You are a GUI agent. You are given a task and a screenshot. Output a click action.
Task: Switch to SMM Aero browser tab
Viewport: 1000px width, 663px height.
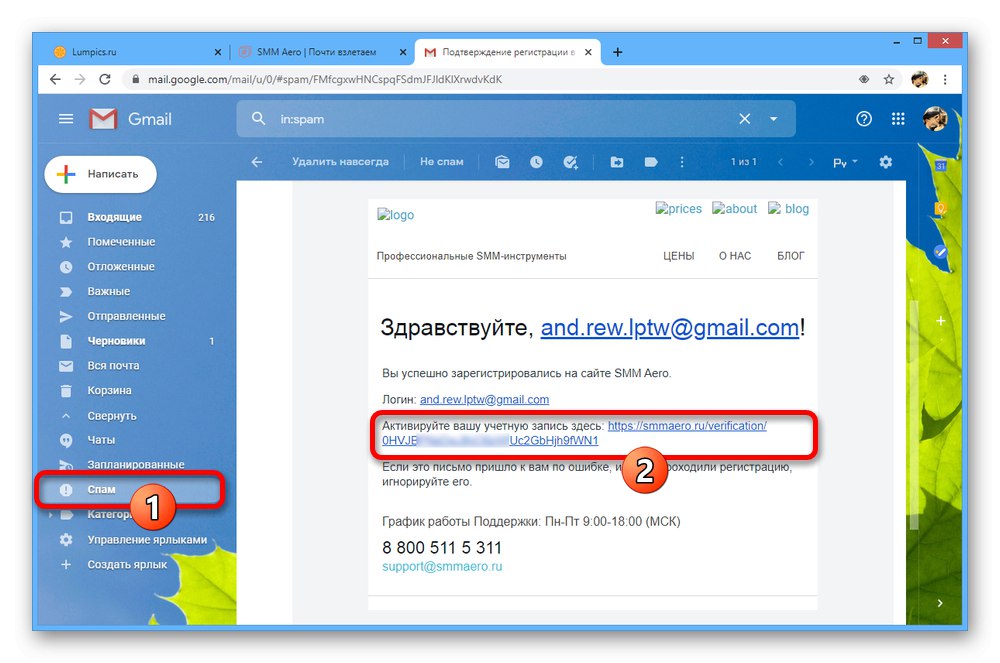[316, 52]
